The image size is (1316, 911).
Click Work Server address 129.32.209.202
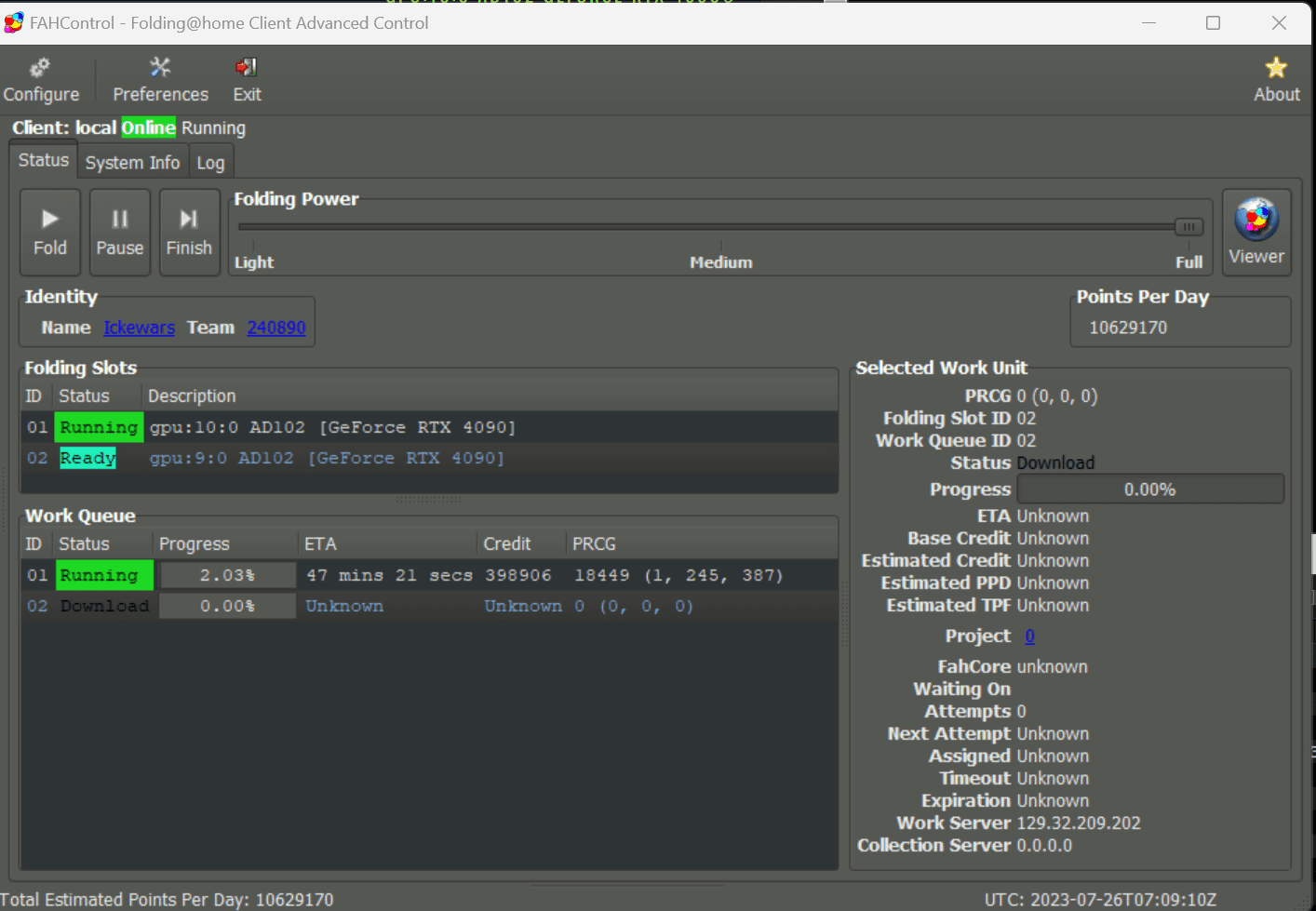point(1079,824)
